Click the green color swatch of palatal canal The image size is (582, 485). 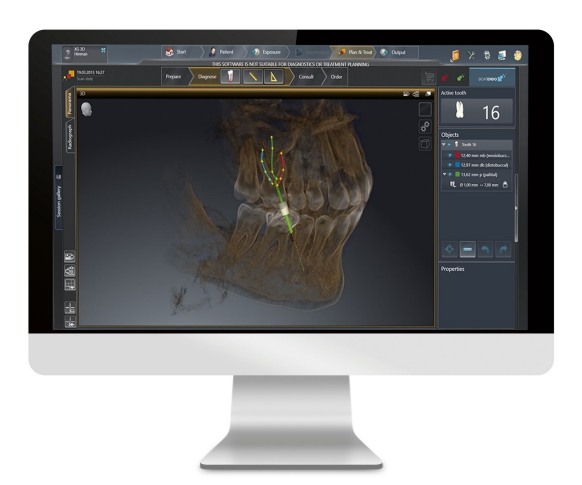pos(458,174)
